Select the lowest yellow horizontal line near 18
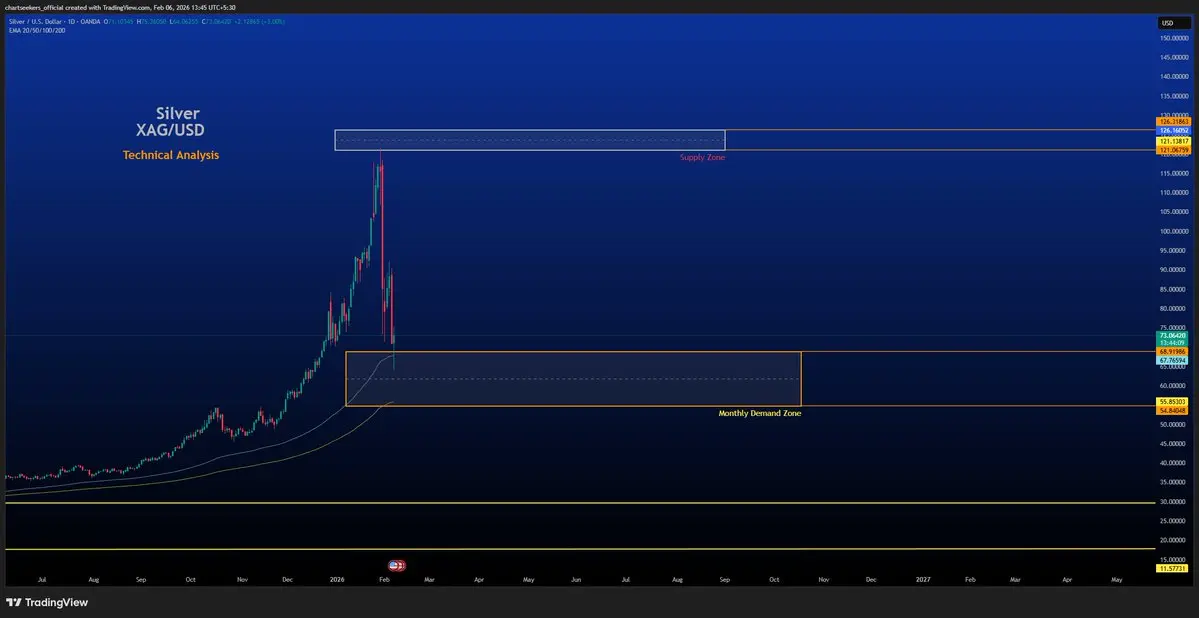 click(581, 548)
